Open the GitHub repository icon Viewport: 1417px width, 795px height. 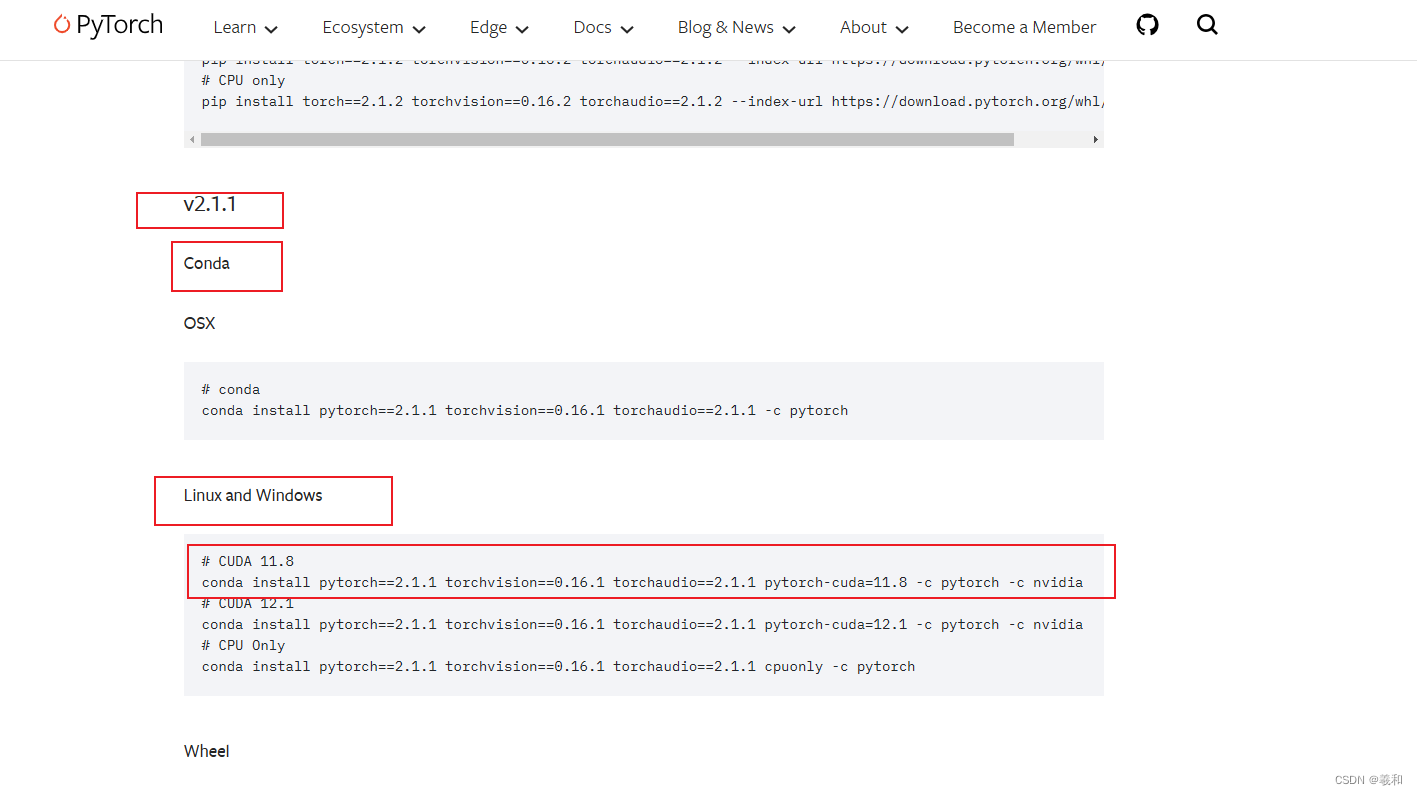pos(1146,24)
